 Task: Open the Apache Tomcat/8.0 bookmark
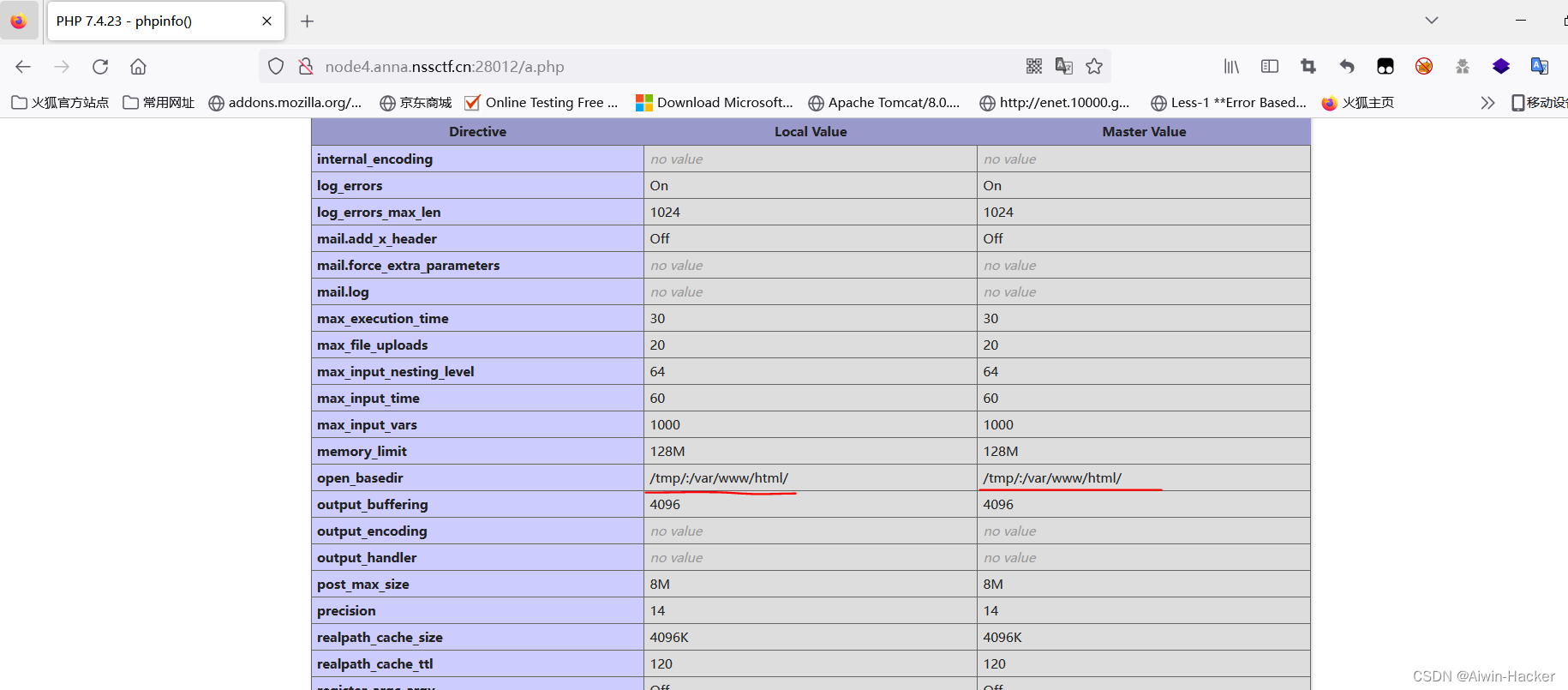884,103
